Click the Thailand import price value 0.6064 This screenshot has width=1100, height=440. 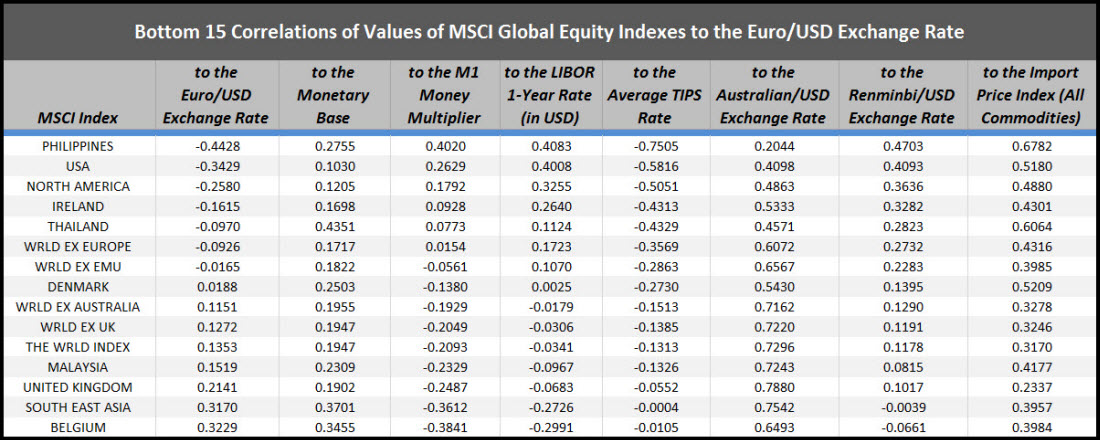[1030, 226]
